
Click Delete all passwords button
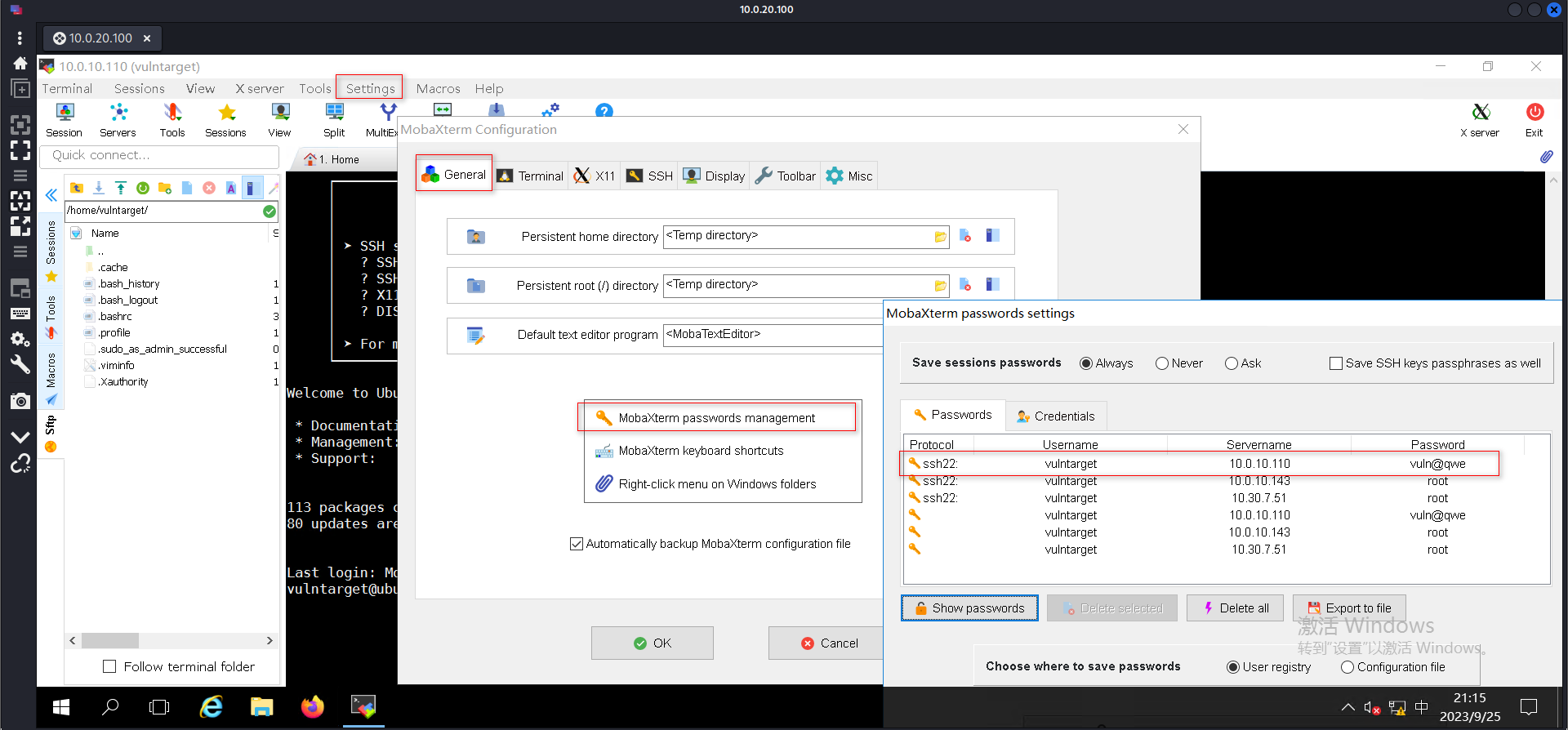[1236, 608]
